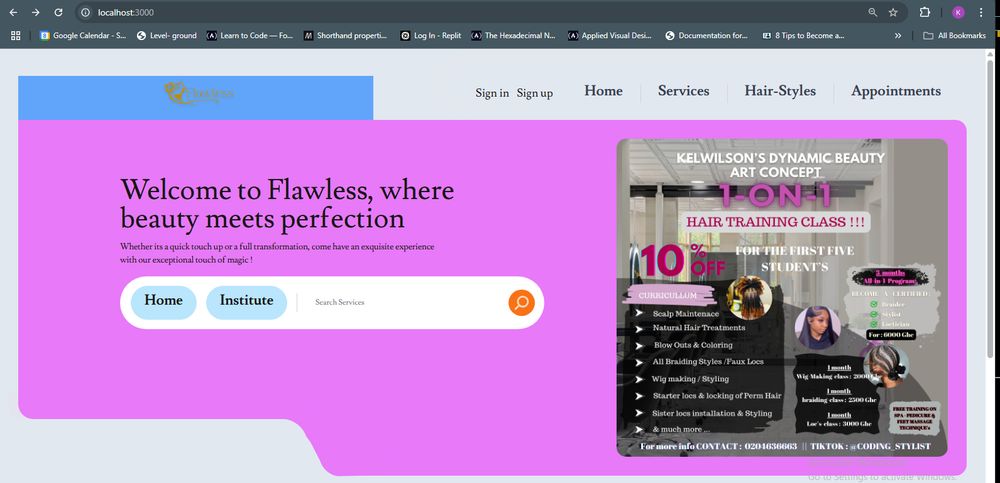Image resolution: width=1000 pixels, height=483 pixels.
Task: Click the Welcome to Flawless heading
Action: [288, 204]
